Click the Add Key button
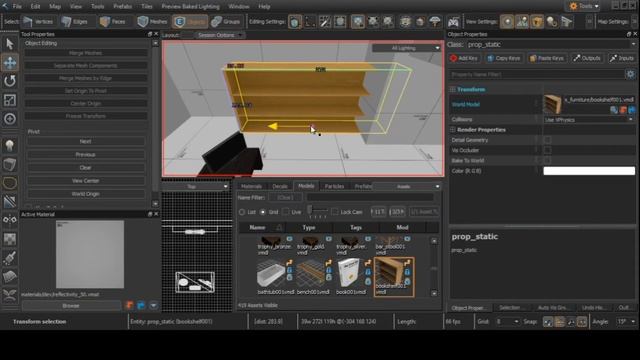Viewport: 640px width, 360px height. (x=464, y=58)
